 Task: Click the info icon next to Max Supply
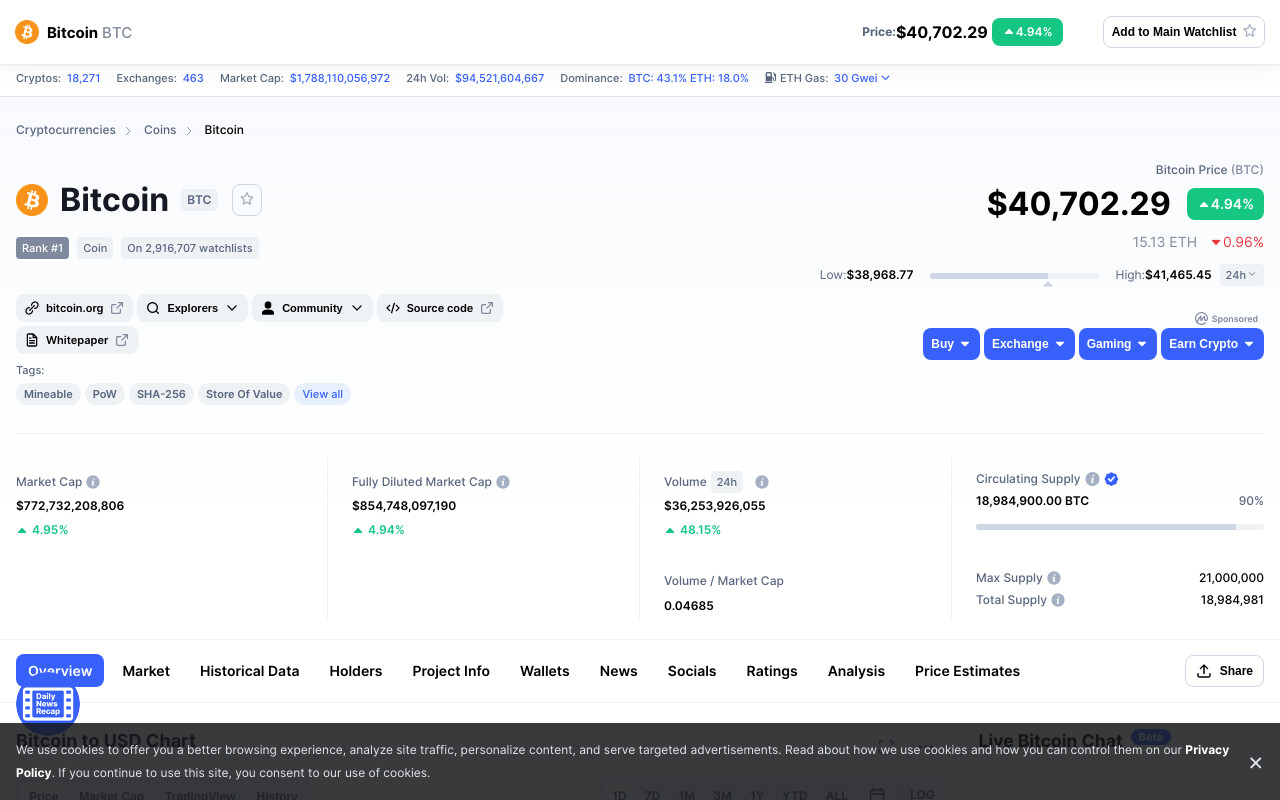[1054, 578]
